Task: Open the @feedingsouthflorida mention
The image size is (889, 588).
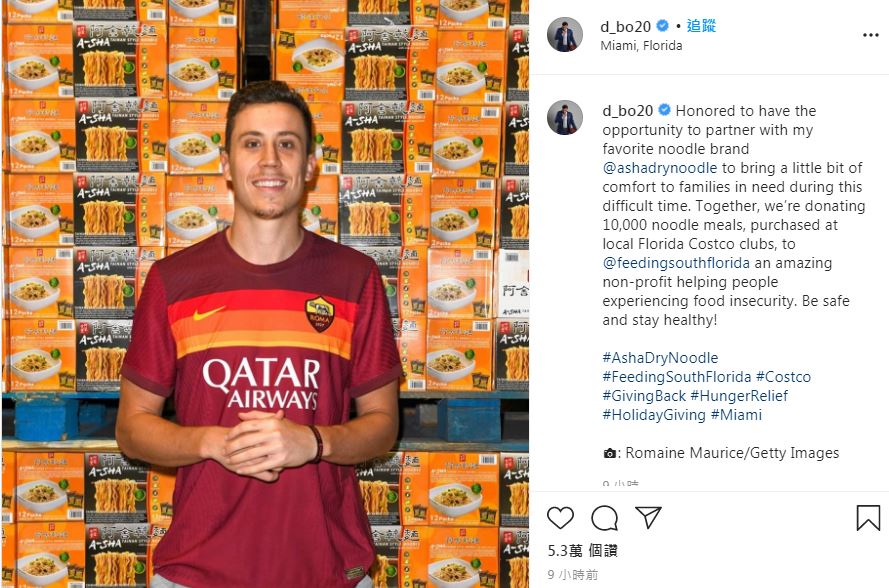Action: [676, 263]
